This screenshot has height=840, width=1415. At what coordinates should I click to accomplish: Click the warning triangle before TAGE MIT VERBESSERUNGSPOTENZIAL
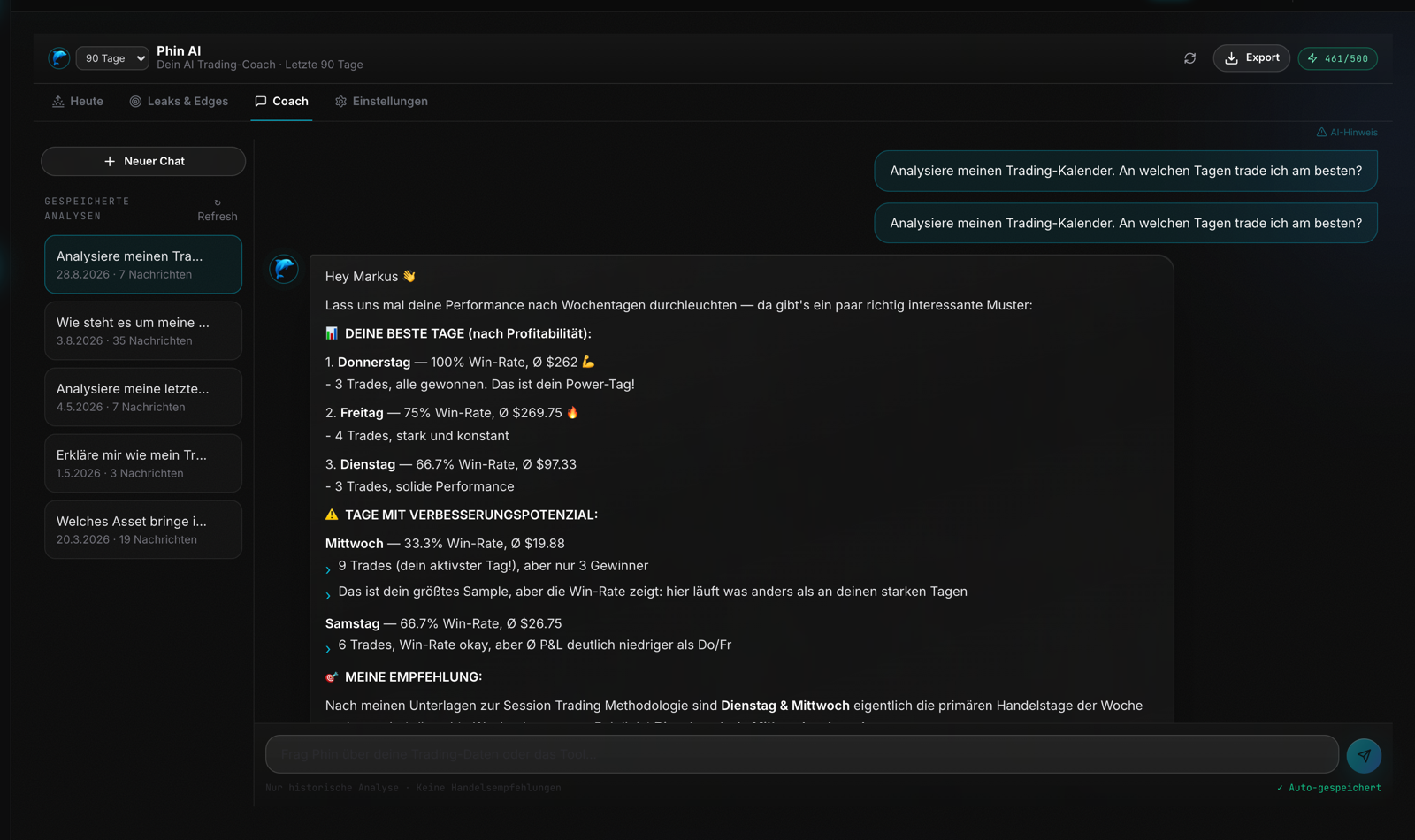tap(332, 515)
